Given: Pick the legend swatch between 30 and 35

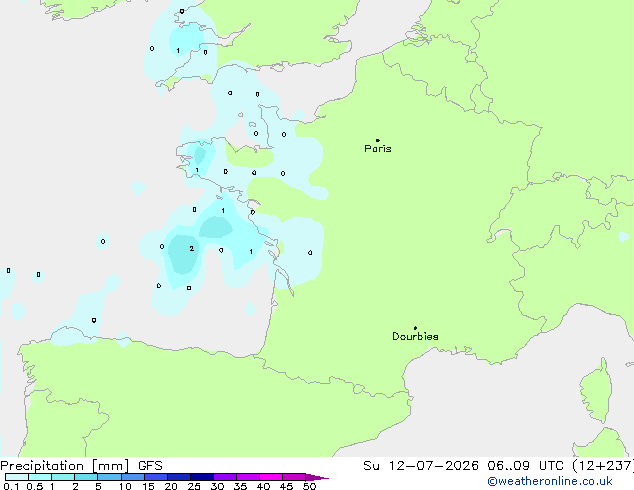Looking at the screenshot, I should pyautogui.click(x=224, y=477).
